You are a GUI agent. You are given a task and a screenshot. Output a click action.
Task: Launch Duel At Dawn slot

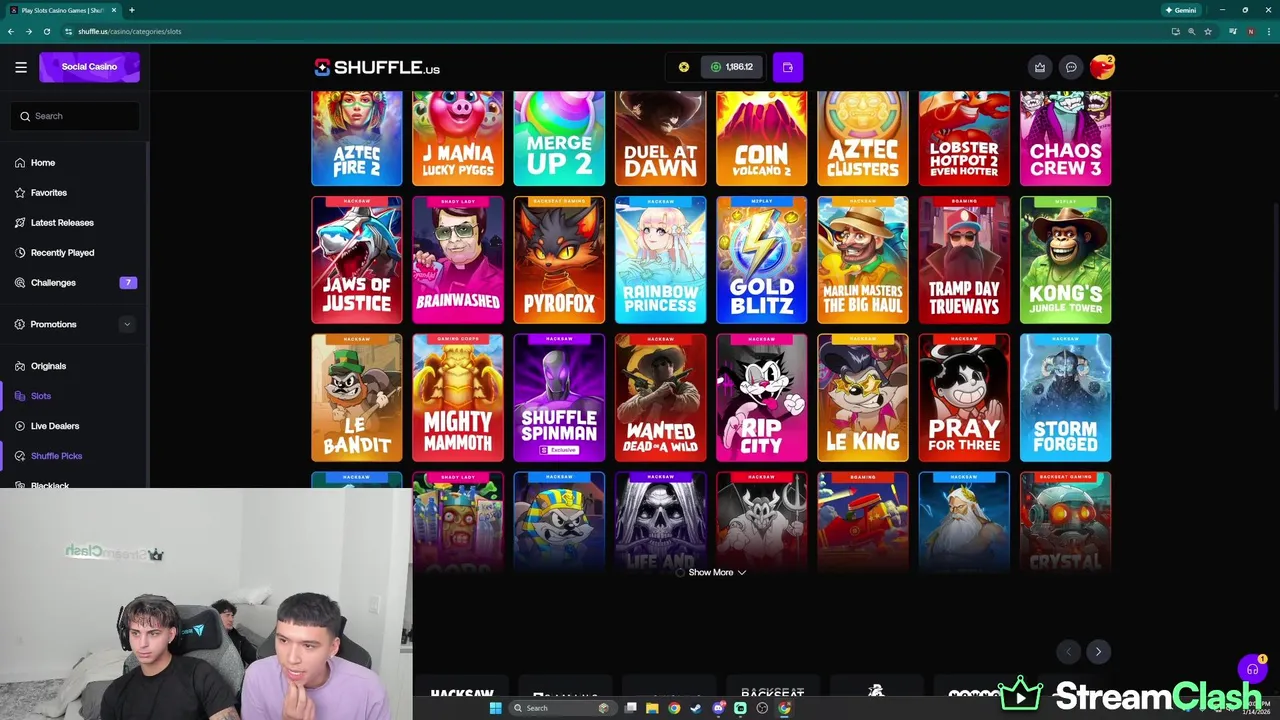point(660,139)
